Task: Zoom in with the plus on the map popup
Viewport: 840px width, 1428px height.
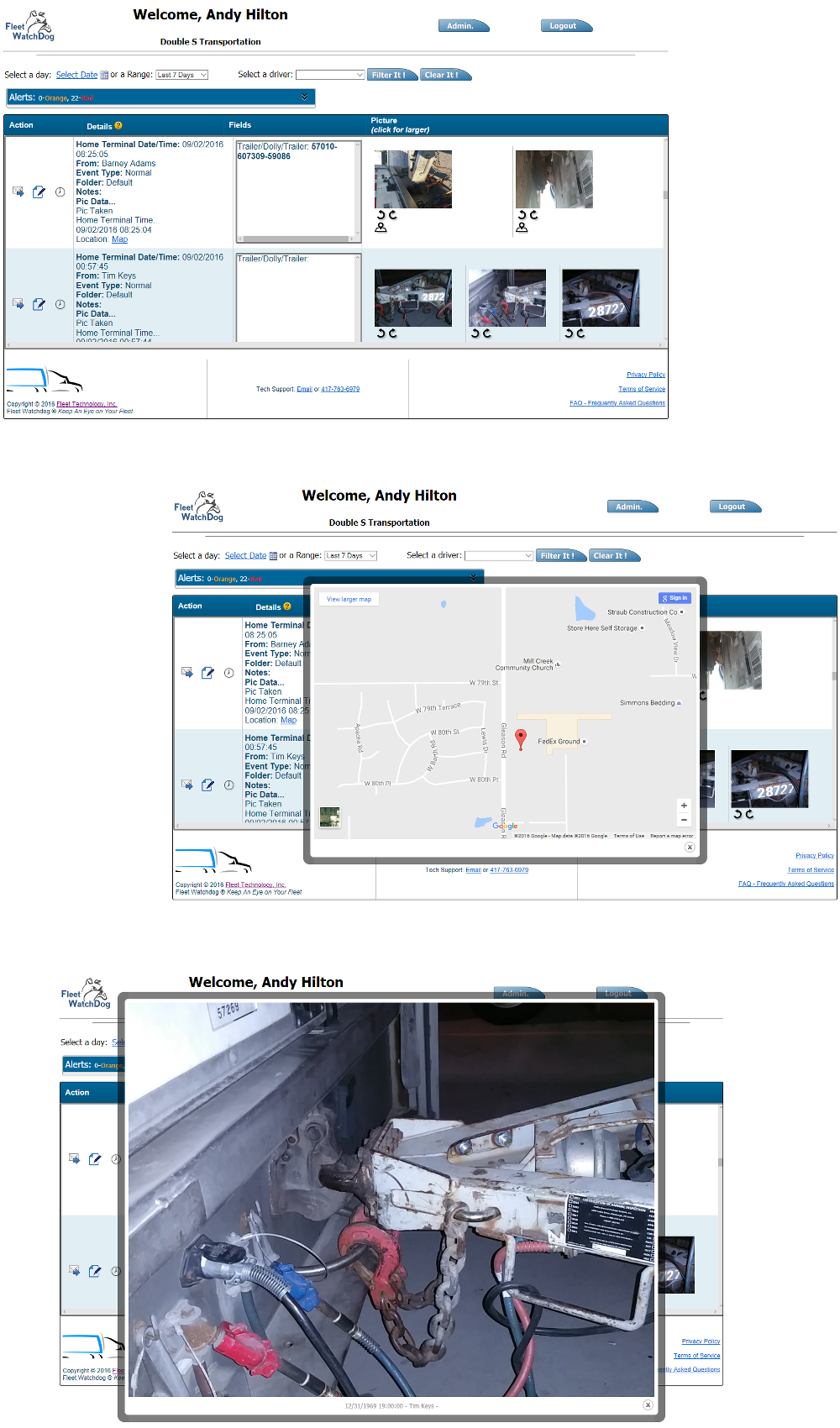Action: [684, 805]
